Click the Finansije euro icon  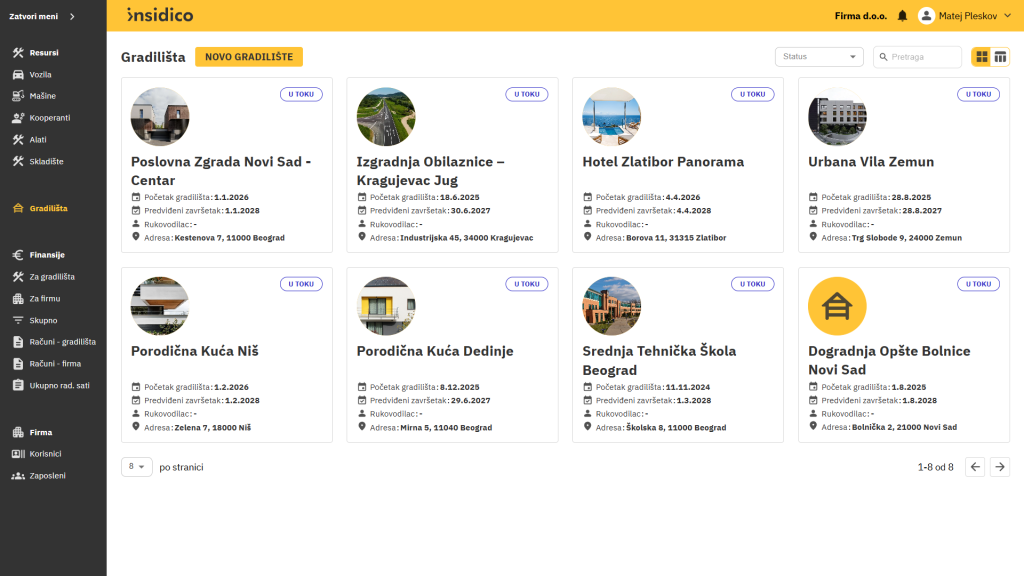[18, 255]
